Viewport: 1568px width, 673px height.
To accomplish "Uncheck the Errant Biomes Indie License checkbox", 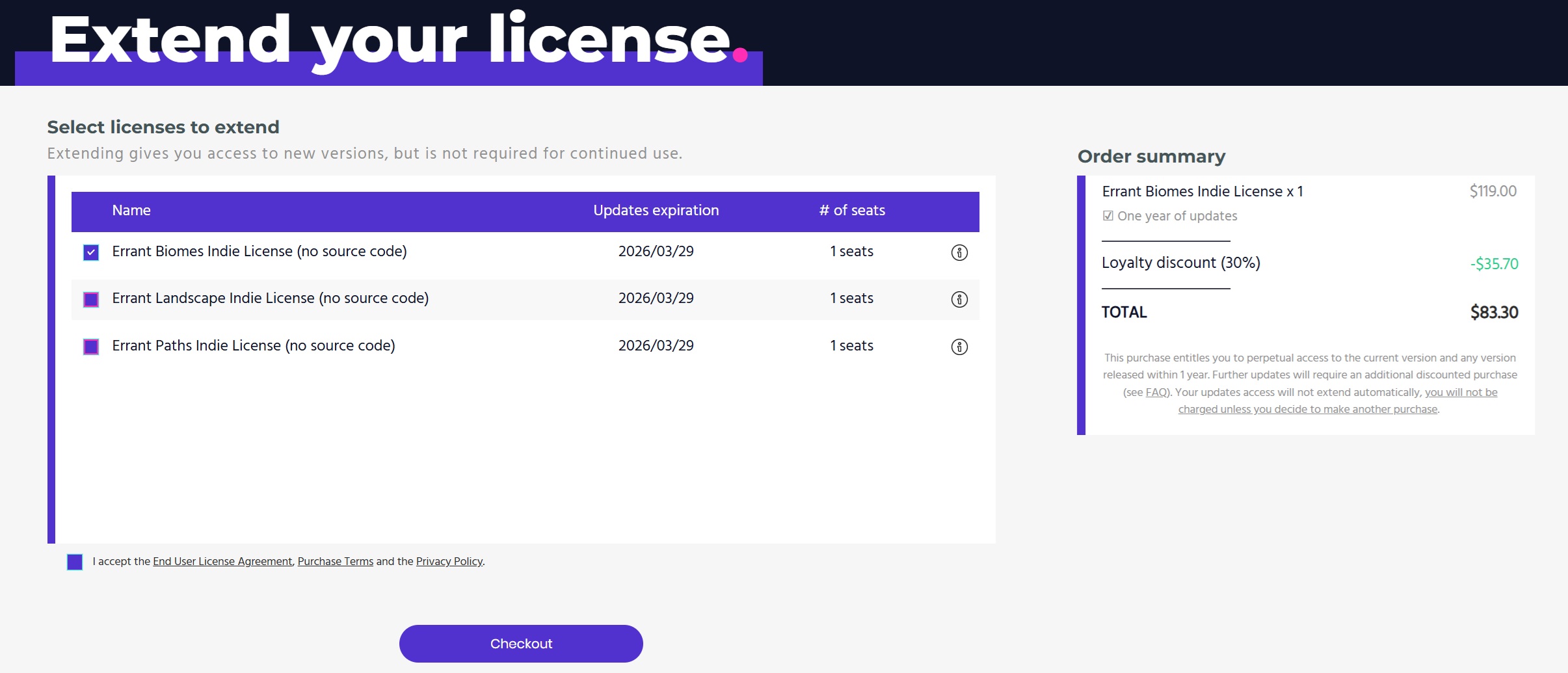I will click(91, 252).
